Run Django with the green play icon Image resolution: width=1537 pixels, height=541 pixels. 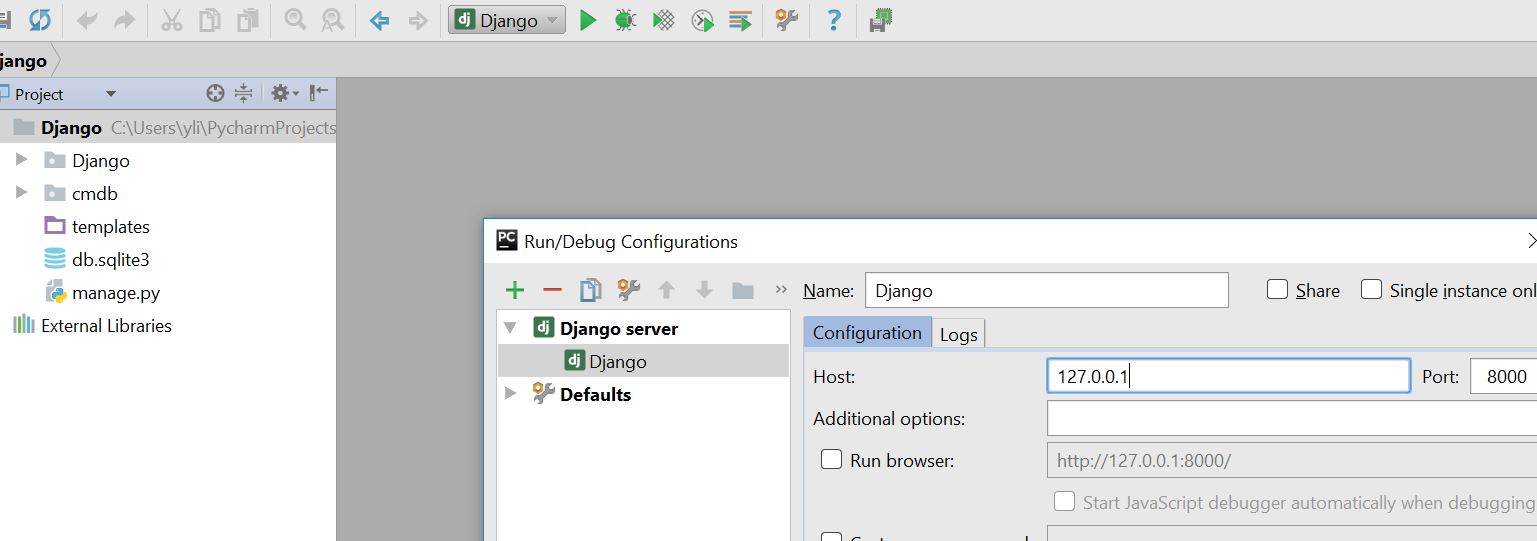click(588, 20)
